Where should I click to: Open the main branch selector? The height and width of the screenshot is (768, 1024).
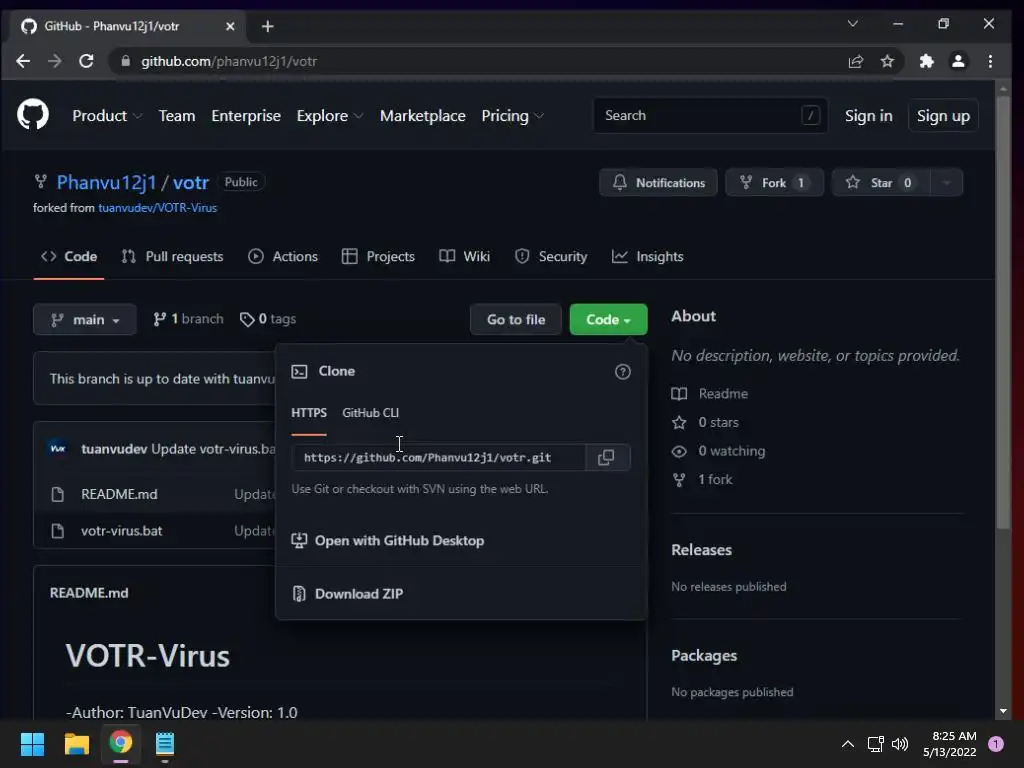coord(85,319)
